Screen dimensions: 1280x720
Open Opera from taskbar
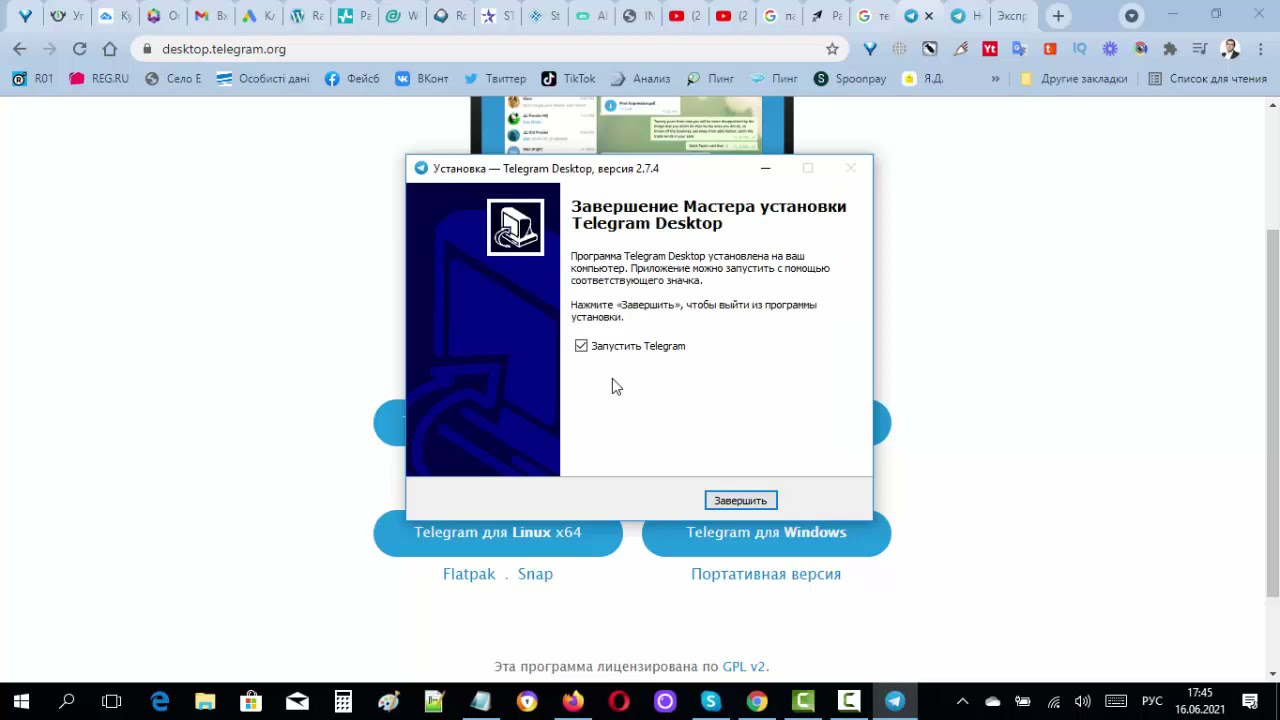pos(619,702)
